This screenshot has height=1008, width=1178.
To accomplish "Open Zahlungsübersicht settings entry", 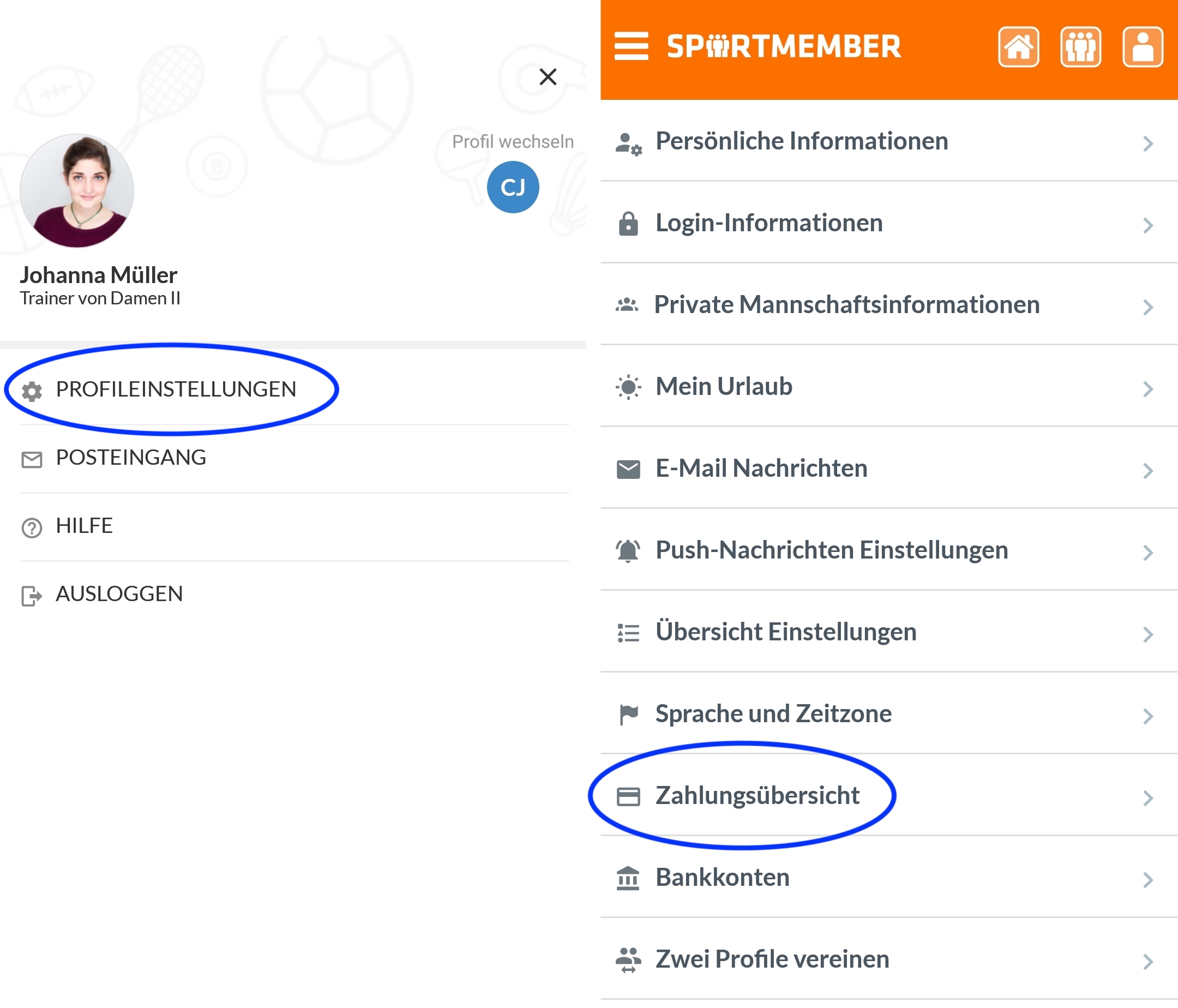I will click(x=889, y=795).
